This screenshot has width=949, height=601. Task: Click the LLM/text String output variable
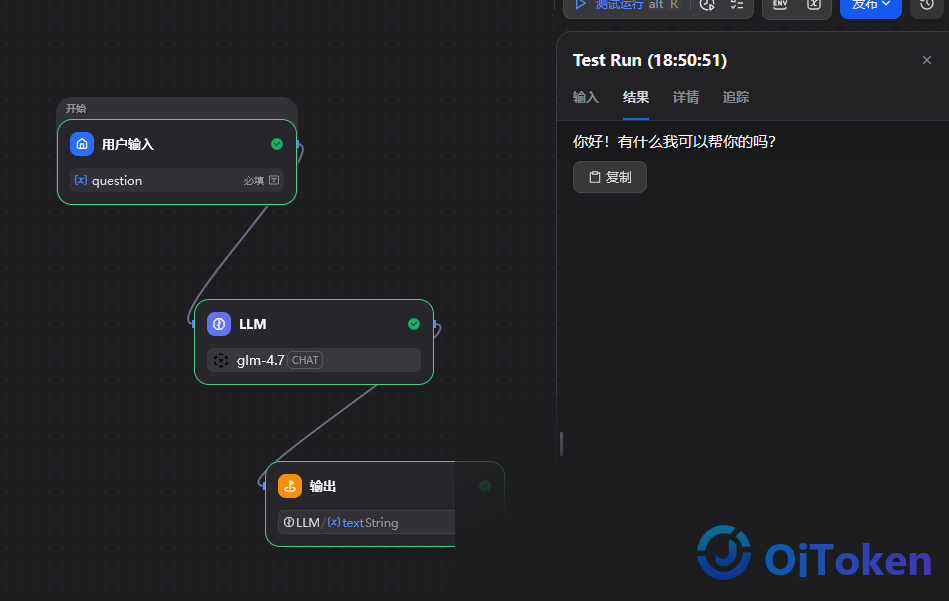point(367,522)
